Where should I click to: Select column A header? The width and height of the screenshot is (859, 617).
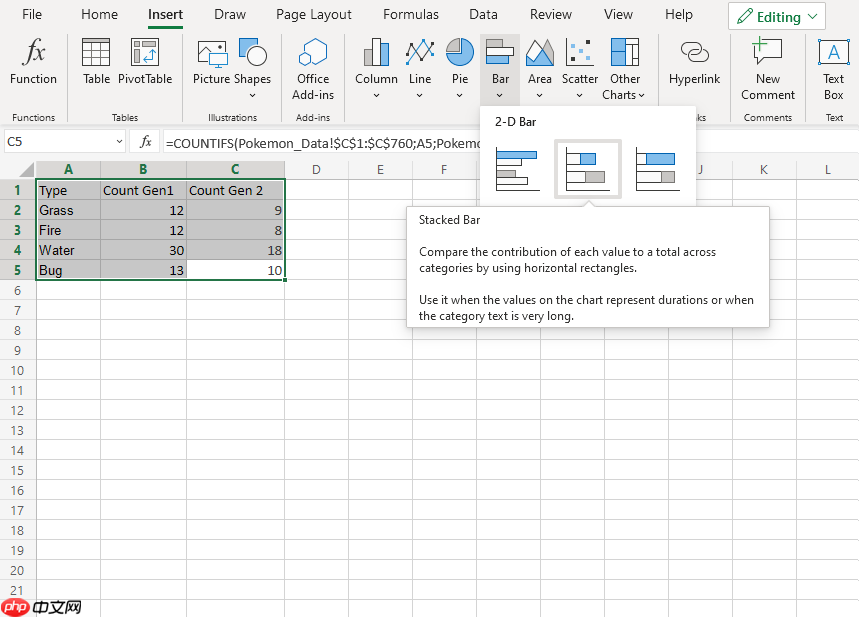coord(68,169)
